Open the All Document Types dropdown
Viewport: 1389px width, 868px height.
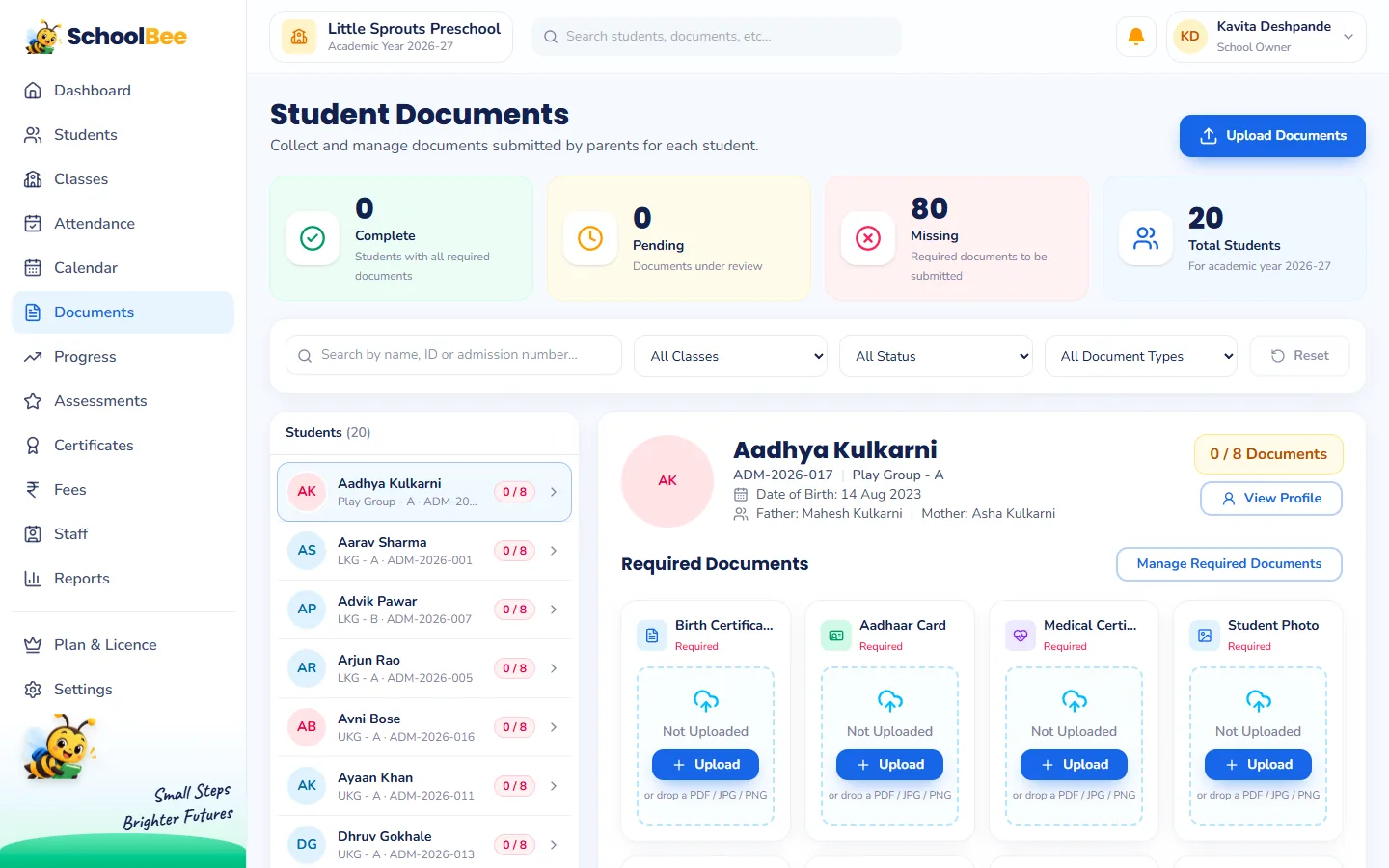pos(1141,356)
